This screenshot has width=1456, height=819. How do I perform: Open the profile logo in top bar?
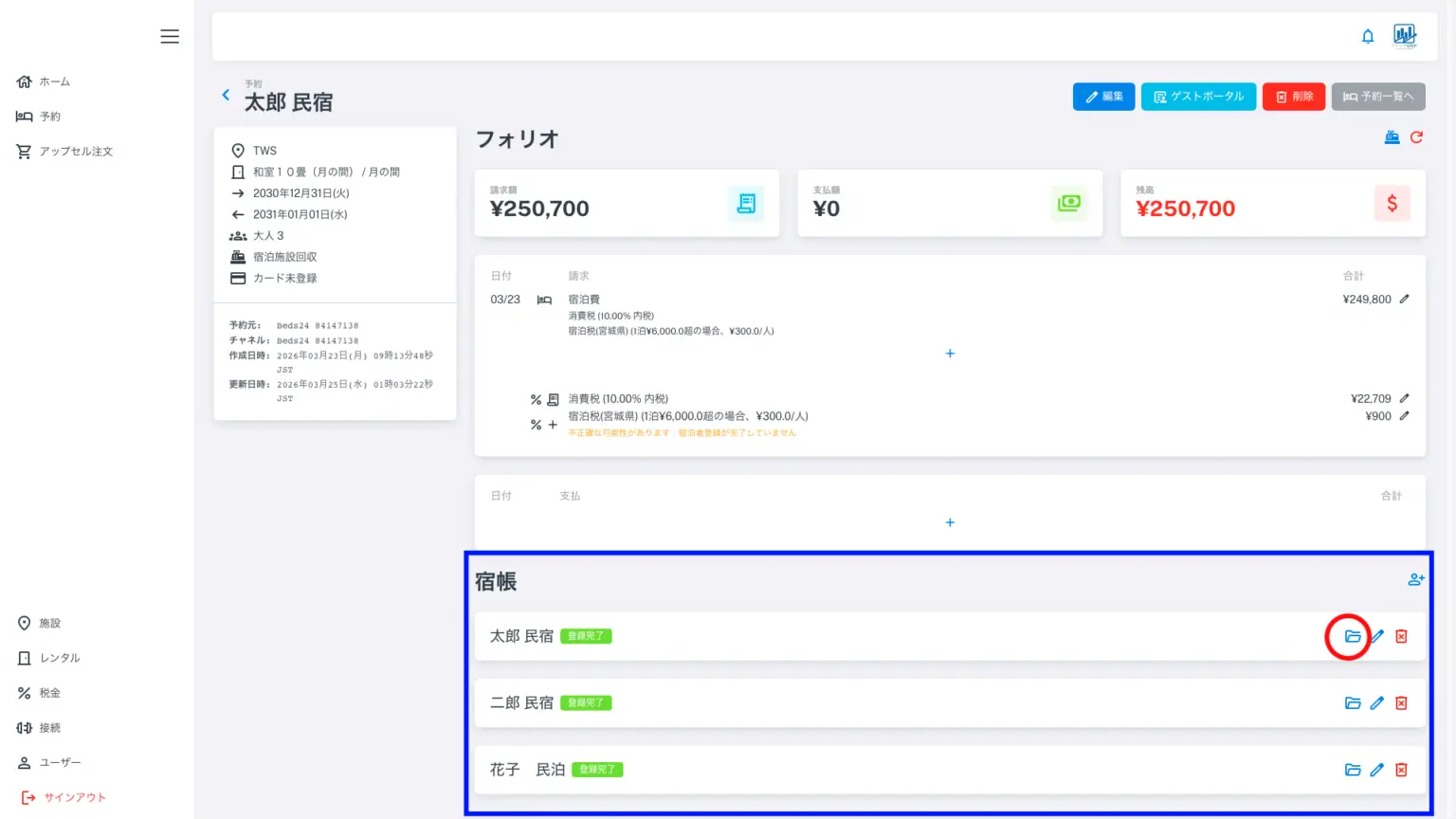click(1405, 36)
